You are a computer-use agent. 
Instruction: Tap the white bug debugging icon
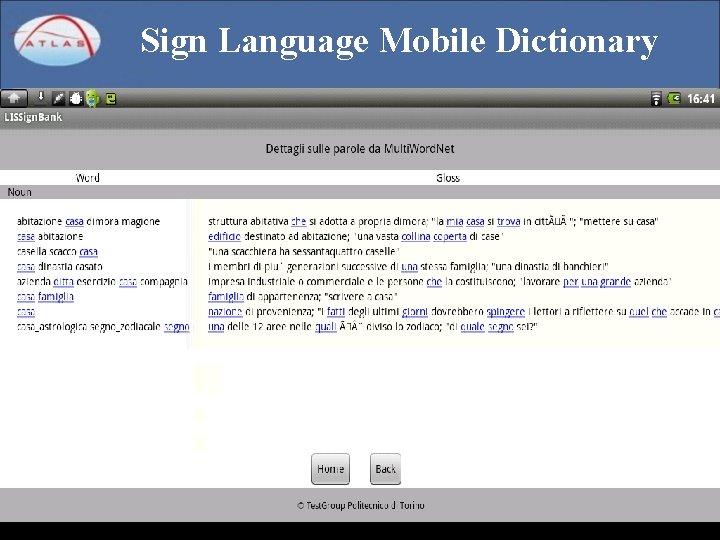pyautogui.click(x=76, y=98)
